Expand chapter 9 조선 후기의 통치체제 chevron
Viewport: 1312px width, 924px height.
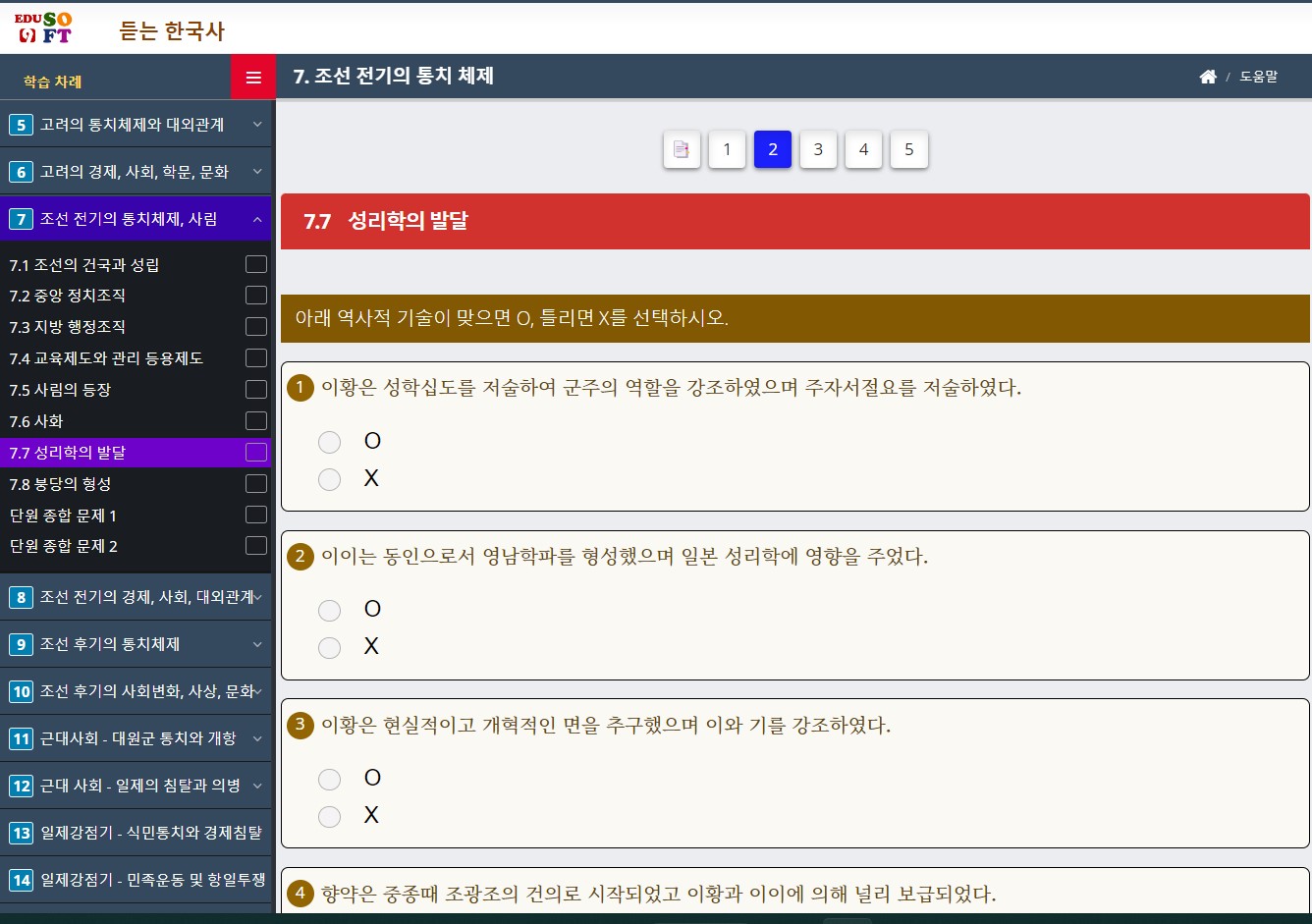click(257, 644)
